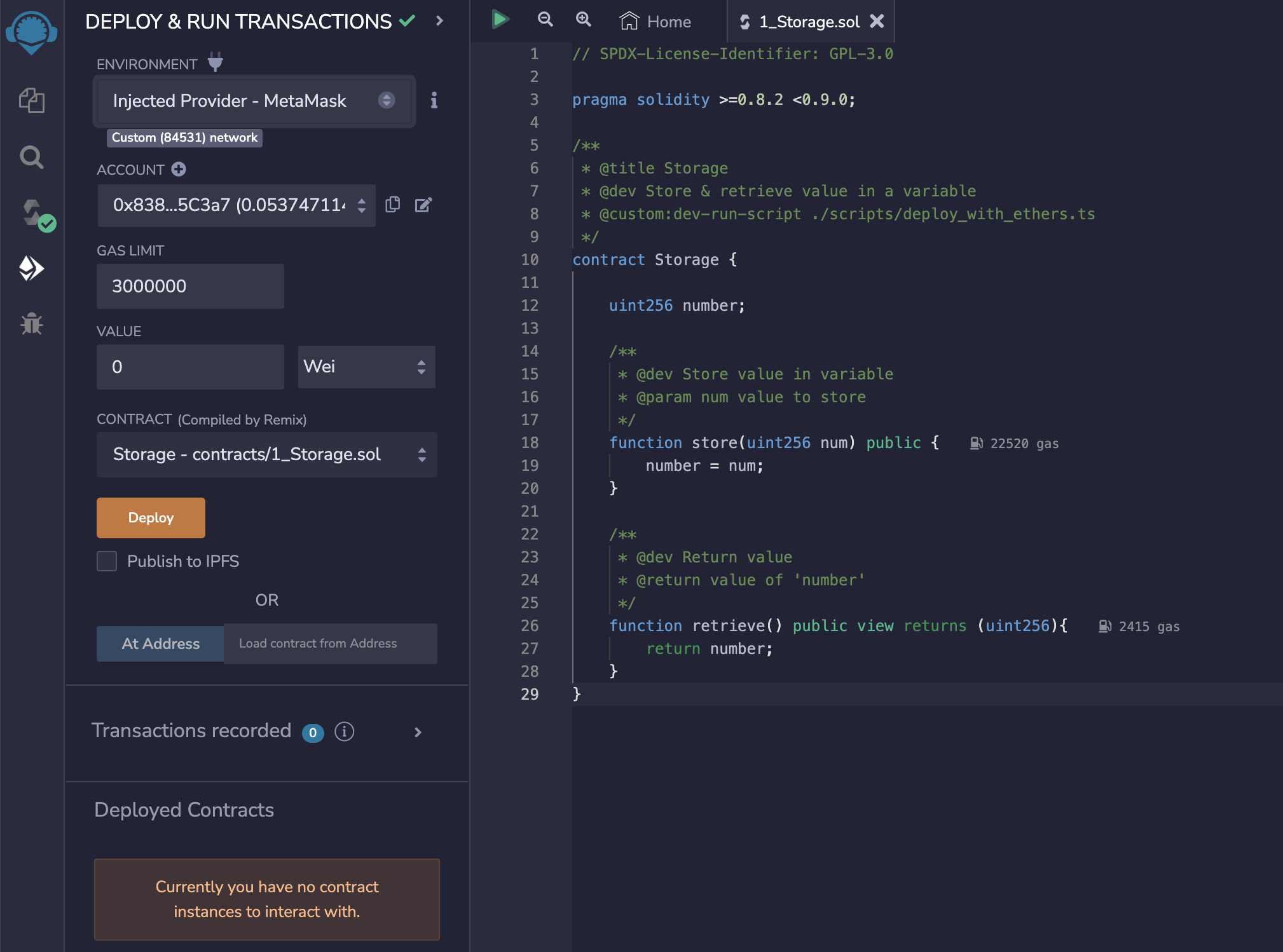This screenshot has width=1283, height=952.
Task: Open the Storage contract selection dropdown
Action: point(266,454)
